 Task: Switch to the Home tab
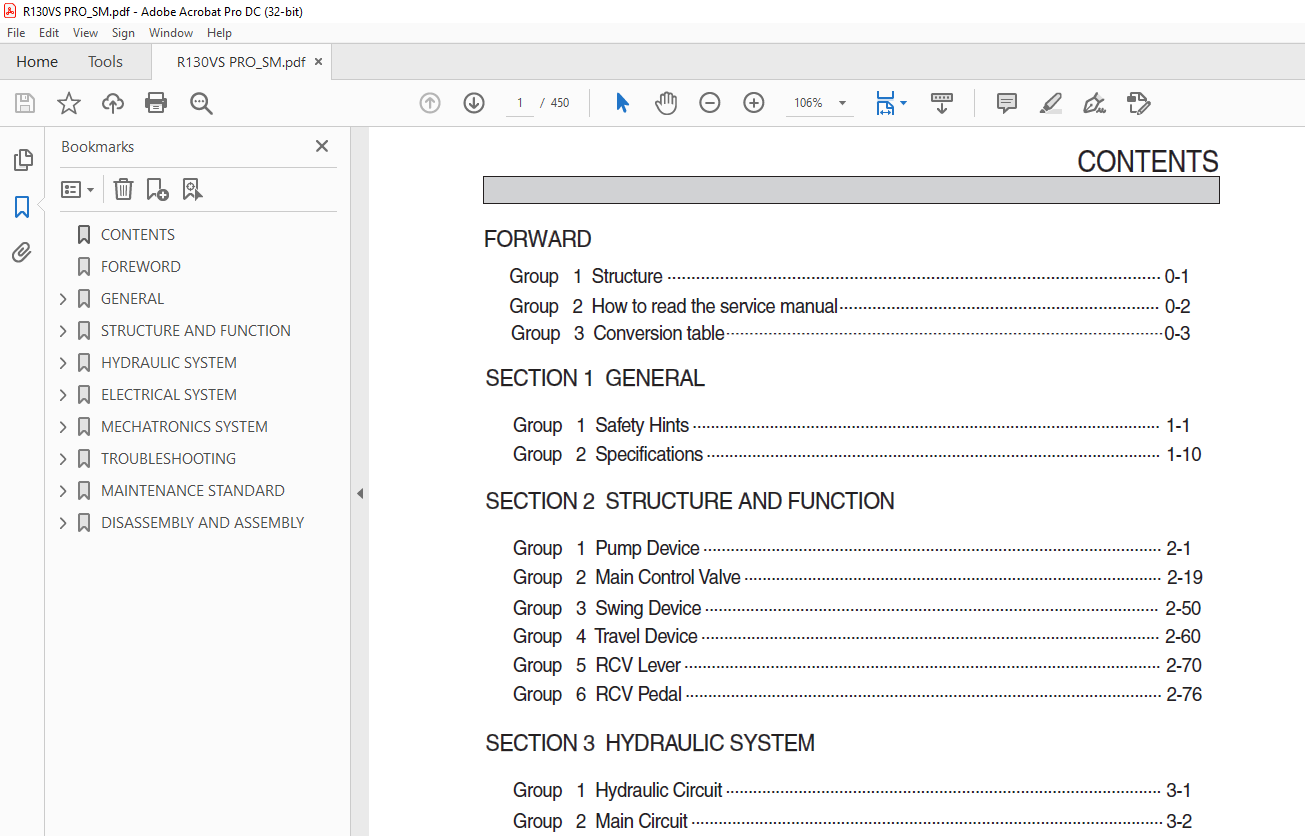point(37,62)
